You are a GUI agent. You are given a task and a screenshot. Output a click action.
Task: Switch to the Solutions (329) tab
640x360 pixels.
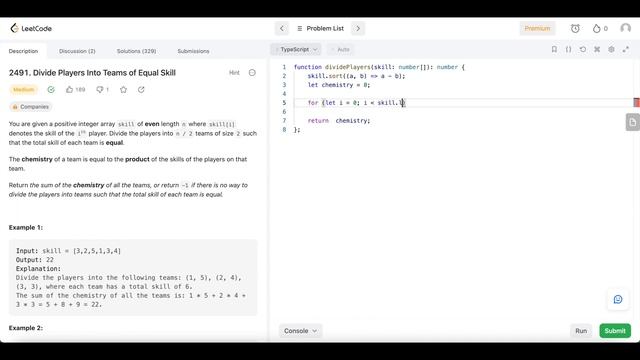click(x=136, y=51)
